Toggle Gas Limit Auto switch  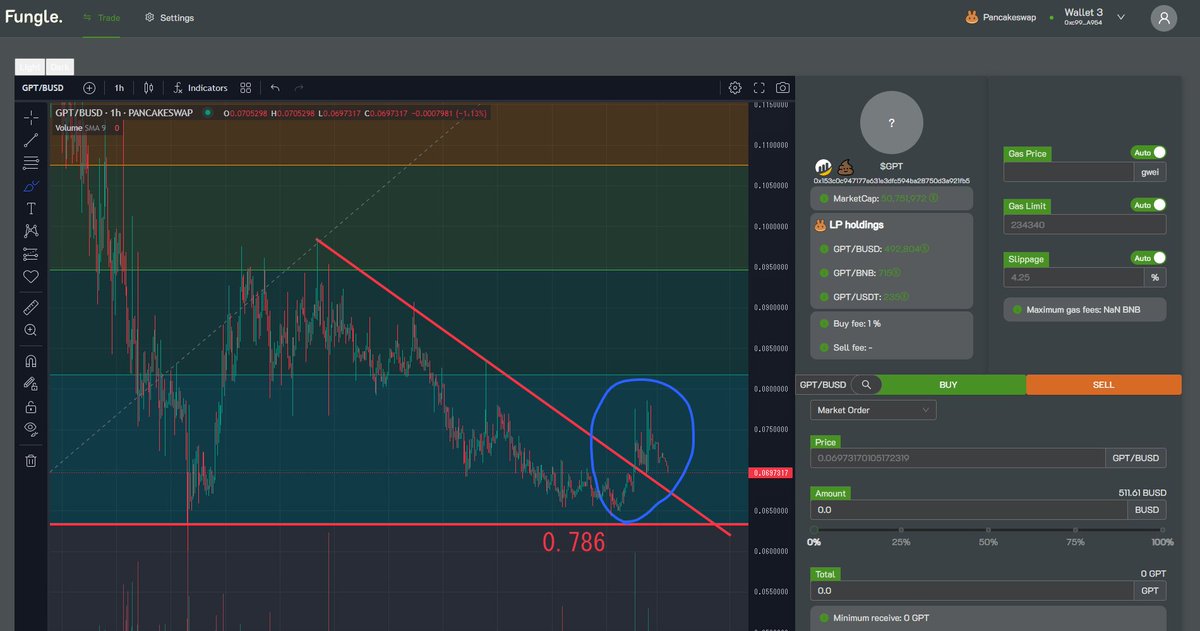(x=1150, y=205)
